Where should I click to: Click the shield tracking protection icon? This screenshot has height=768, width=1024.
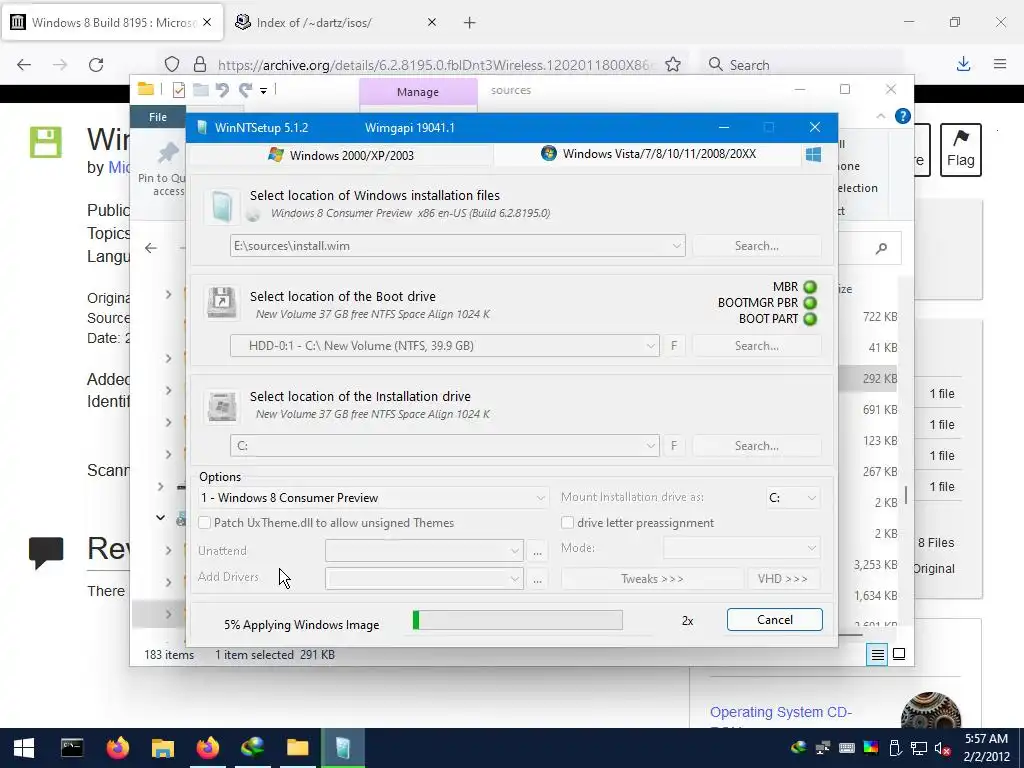pos(172,65)
